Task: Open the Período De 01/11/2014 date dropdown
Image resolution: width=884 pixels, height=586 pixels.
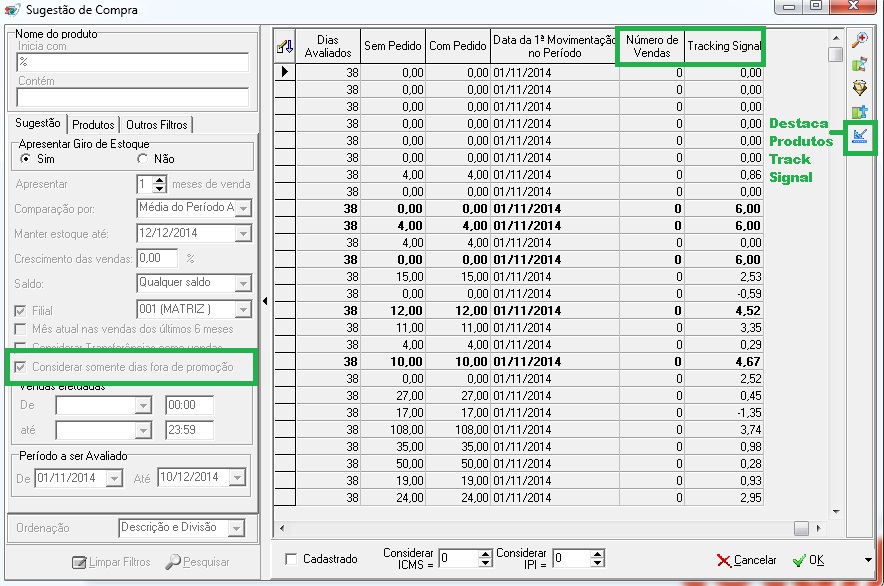Action: point(114,478)
